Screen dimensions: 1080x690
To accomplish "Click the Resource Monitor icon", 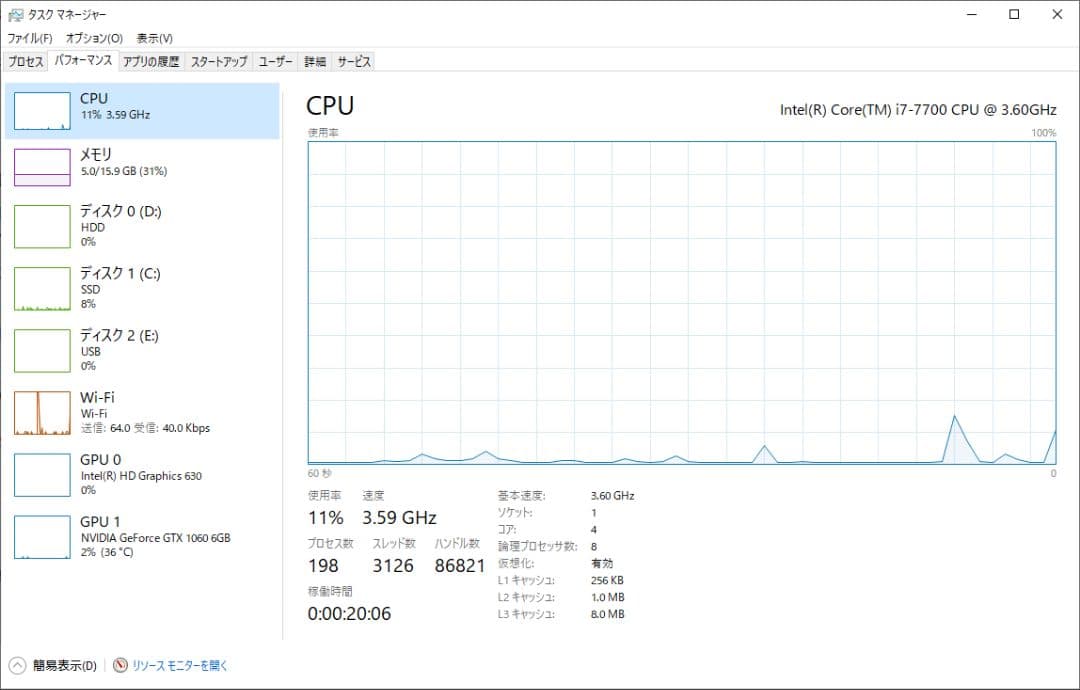I will coord(121,665).
